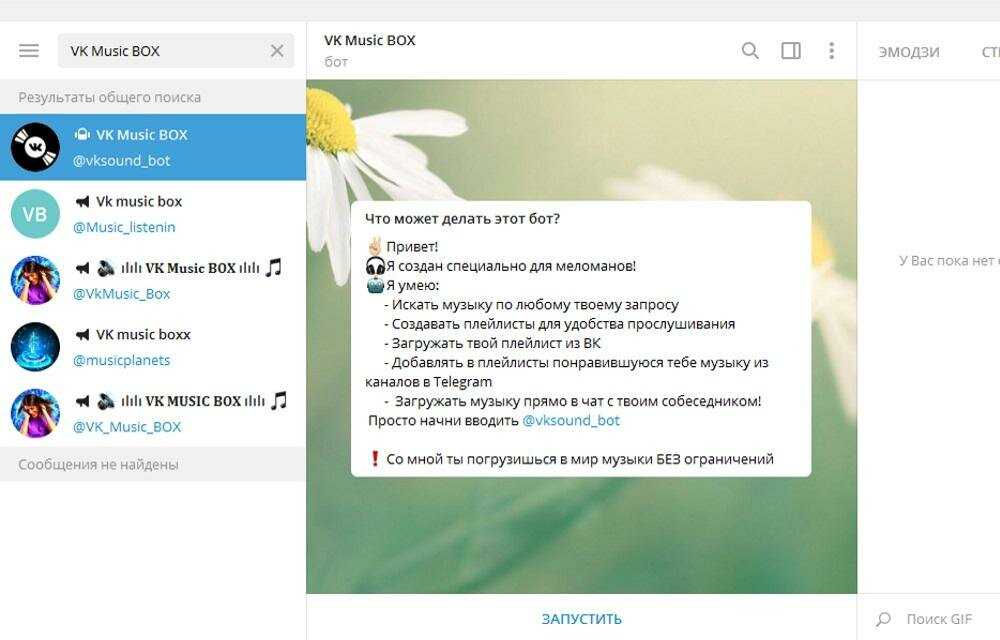Image resolution: width=1000 pixels, height=640 pixels.
Task: Open the three-dot chat options menu
Action: (831, 50)
